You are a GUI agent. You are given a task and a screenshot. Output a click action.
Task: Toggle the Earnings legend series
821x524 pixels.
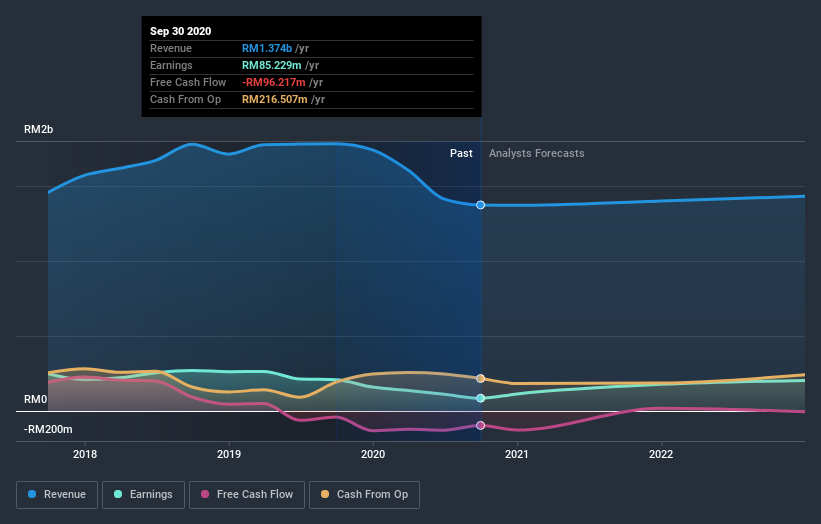143,495
